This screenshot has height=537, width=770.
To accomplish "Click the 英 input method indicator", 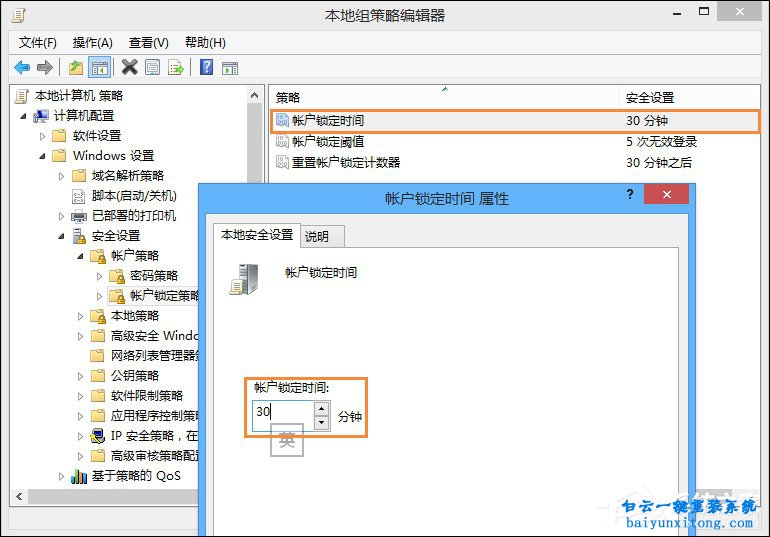I will (x=287, y=440).
